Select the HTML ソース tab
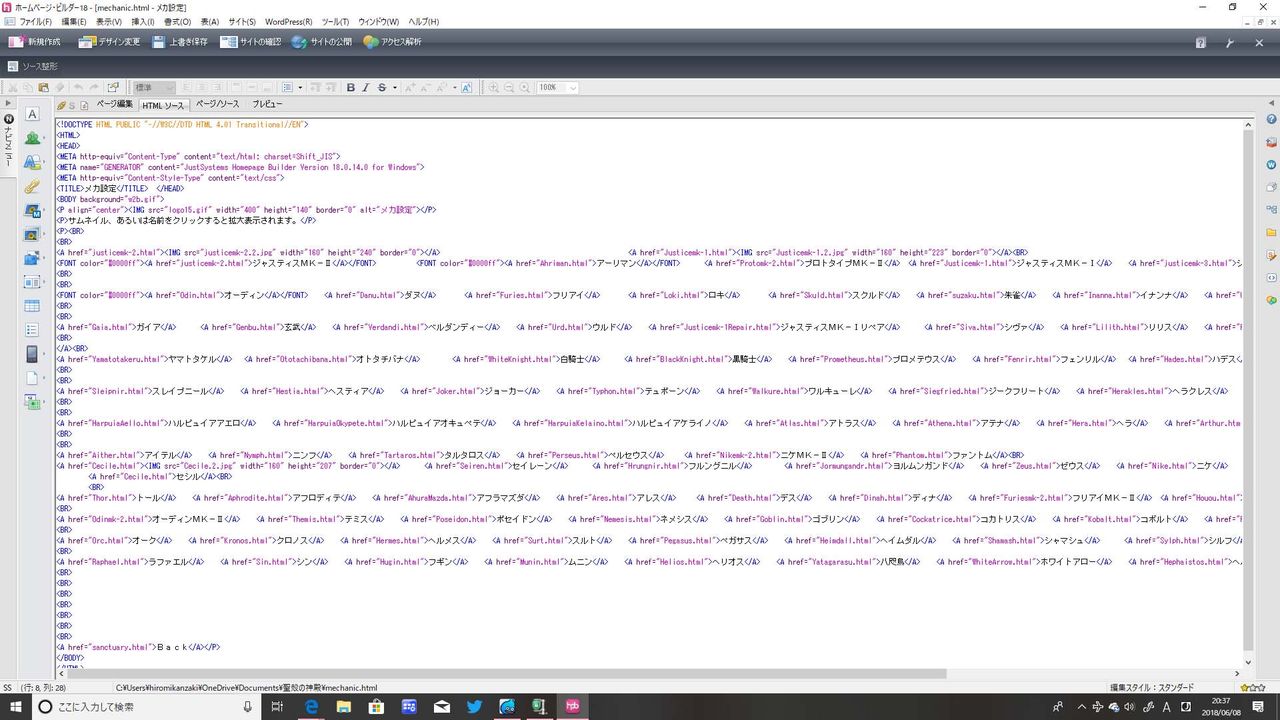This screenshot has height=720, width=1280. [163, 105]
